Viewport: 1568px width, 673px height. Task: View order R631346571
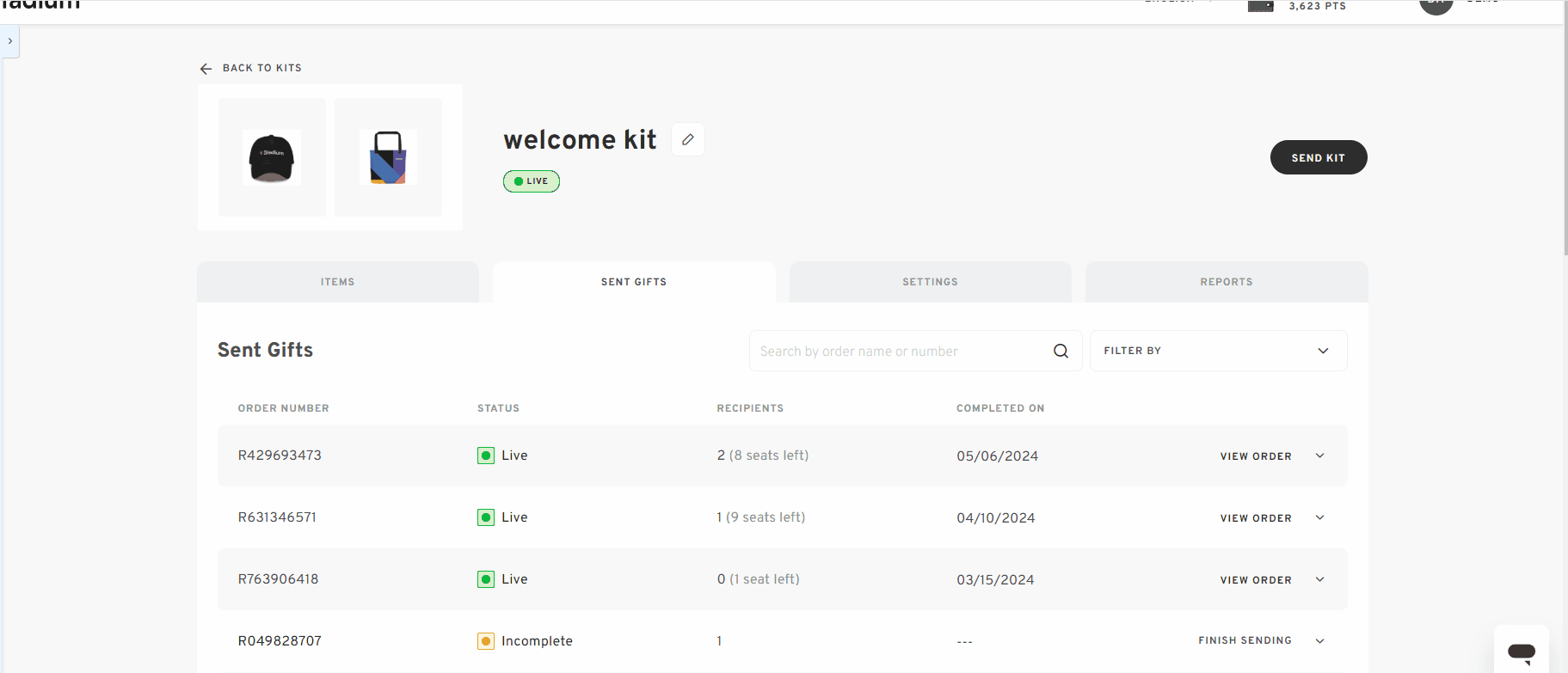(x=1256, y=518)
